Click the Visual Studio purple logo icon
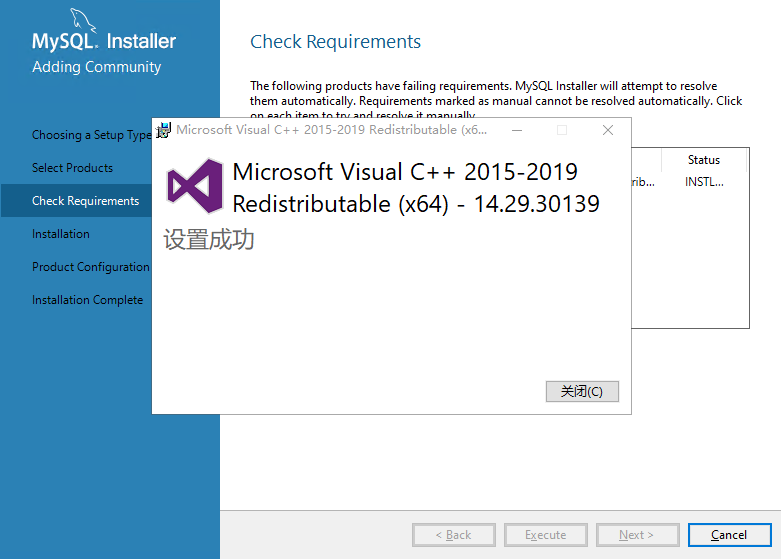781x559 pixels. pyautogui.click(x=195, y=186)
